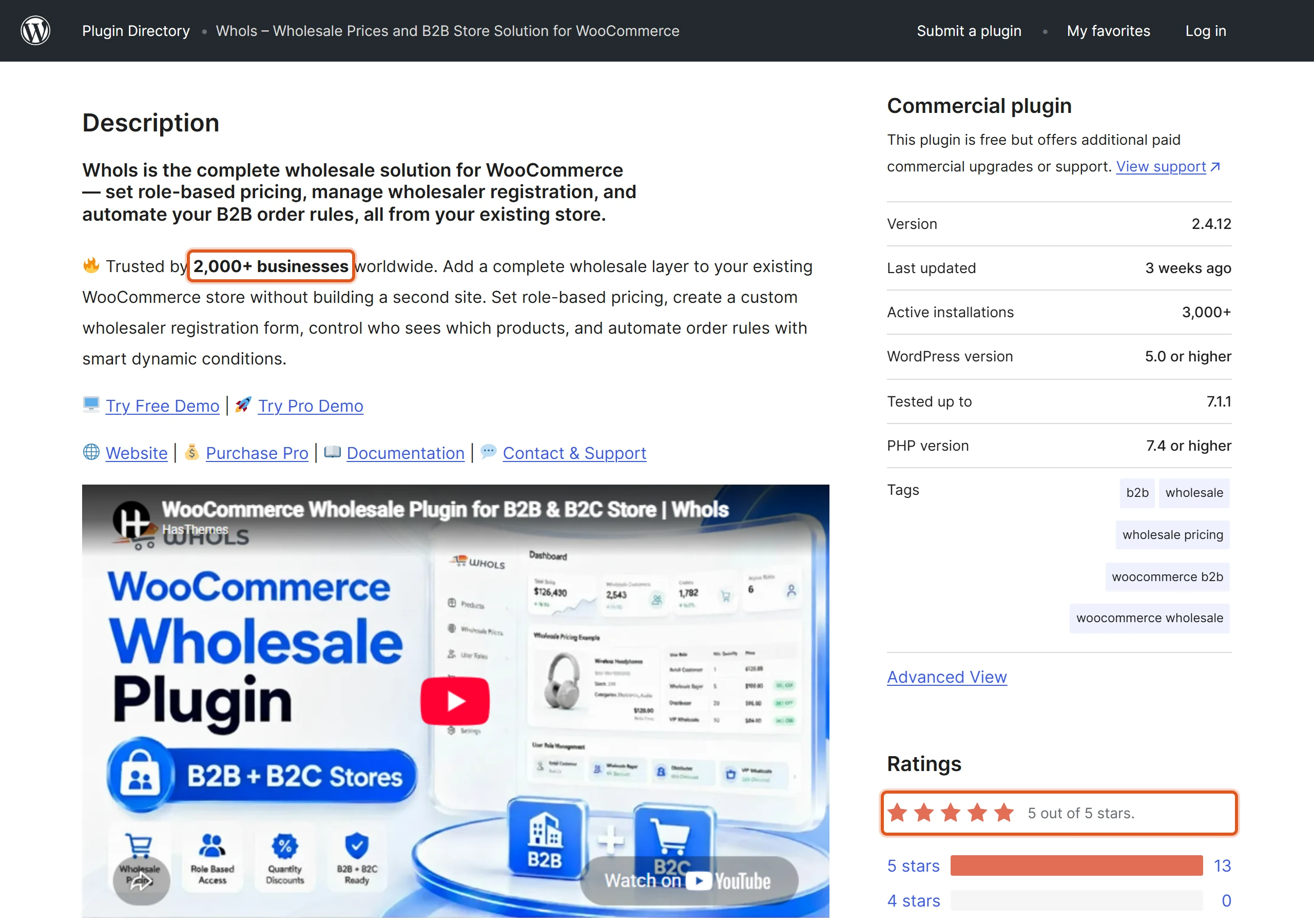Click the 4 stars rating bar
The image size is (1314, 924).
[x=1076, y=900]
